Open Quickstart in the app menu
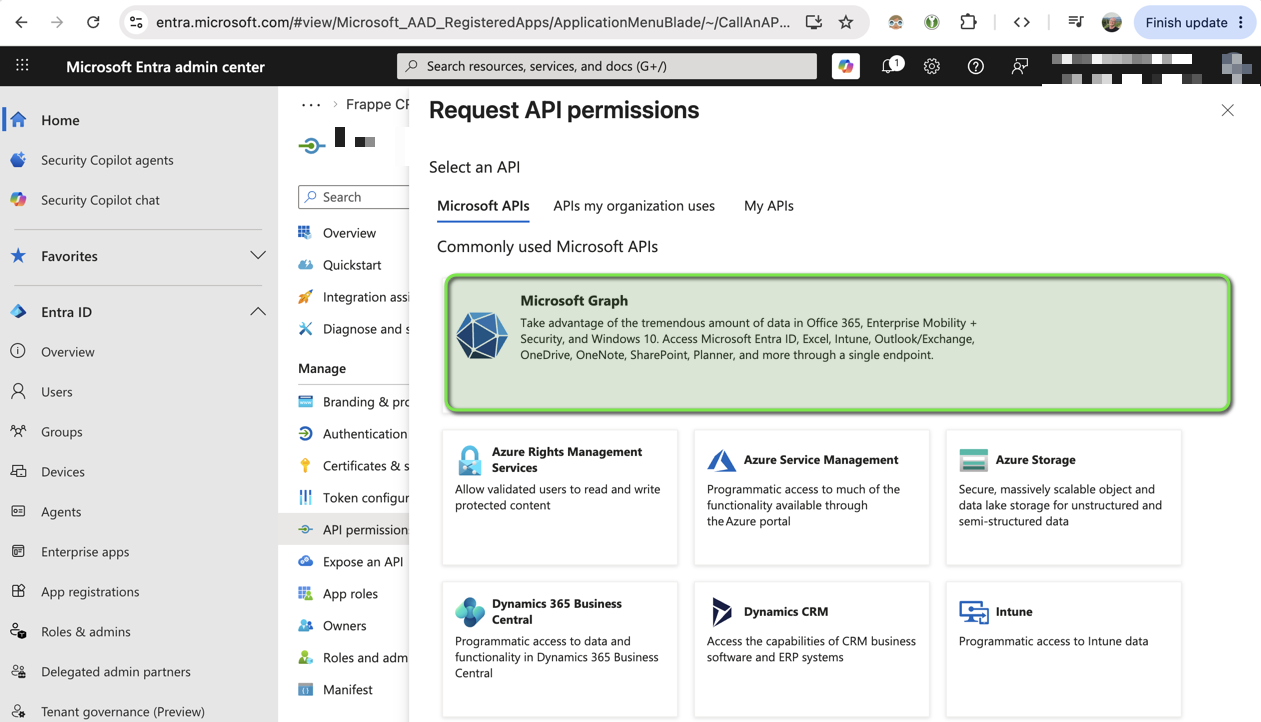The height and width of the screenshot is (722, 1261). pos(353,265)
